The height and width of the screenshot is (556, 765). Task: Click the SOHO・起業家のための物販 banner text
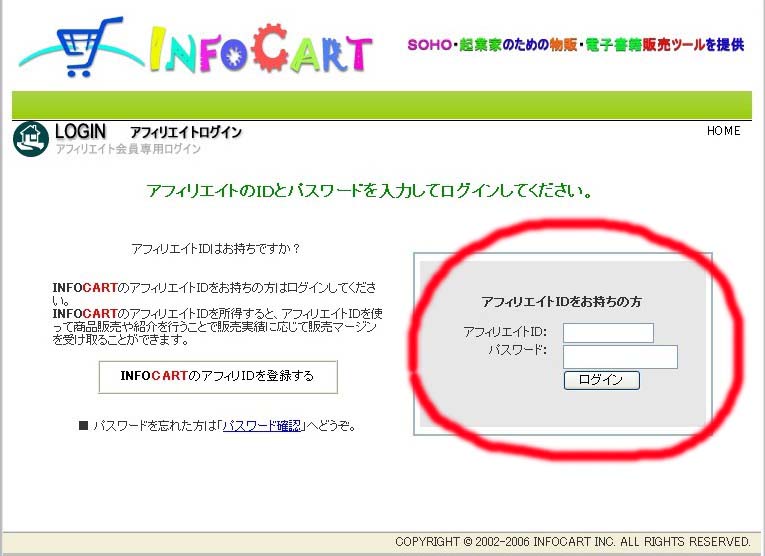[x=576, y=45]
